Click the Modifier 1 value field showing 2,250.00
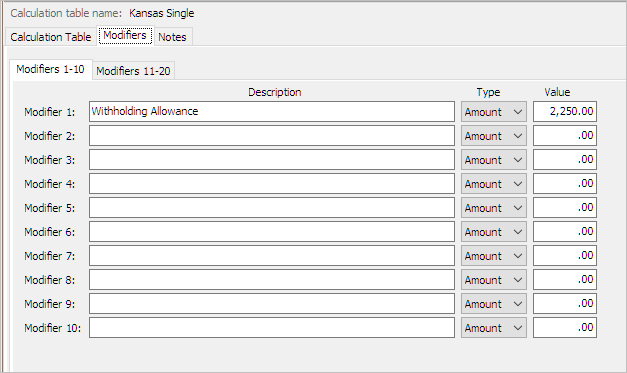The image size is (627, 373). pos(565,112)
